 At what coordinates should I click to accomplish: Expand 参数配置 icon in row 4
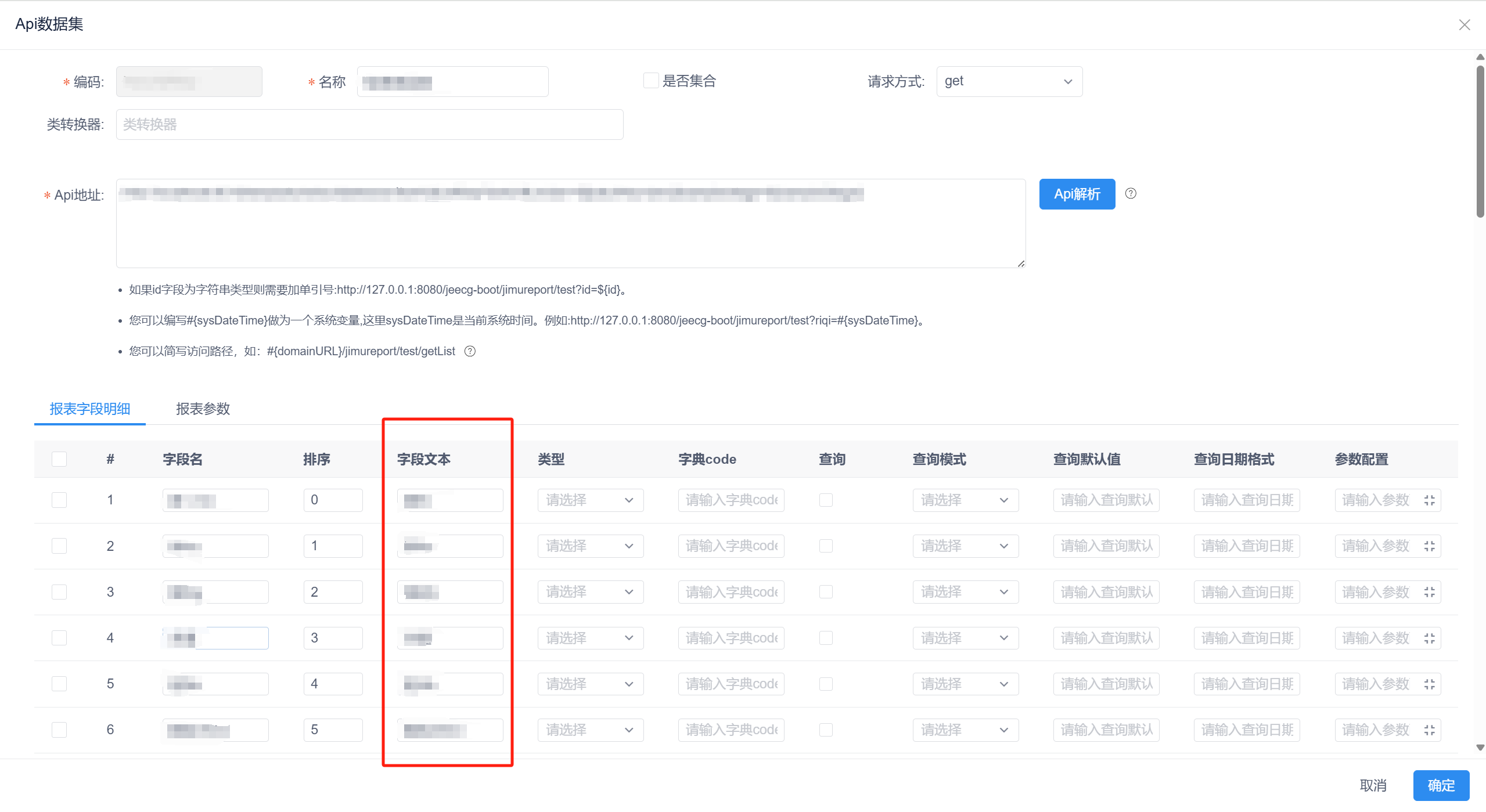(1429, 638)
